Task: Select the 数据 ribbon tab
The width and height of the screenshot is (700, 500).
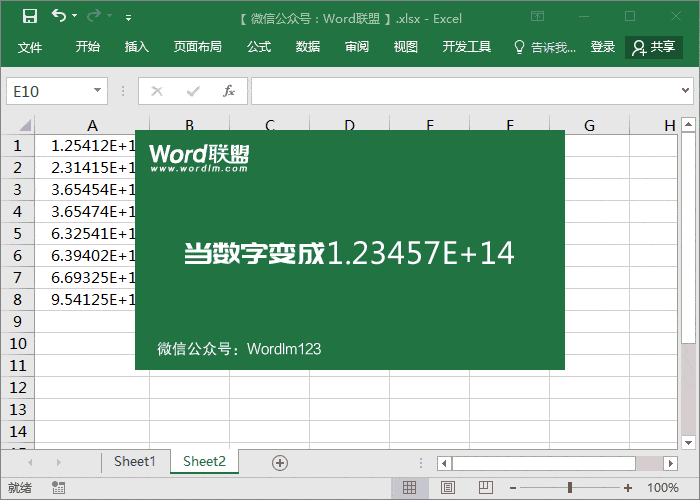Action: pyautogui.click(x=308, y=46)
